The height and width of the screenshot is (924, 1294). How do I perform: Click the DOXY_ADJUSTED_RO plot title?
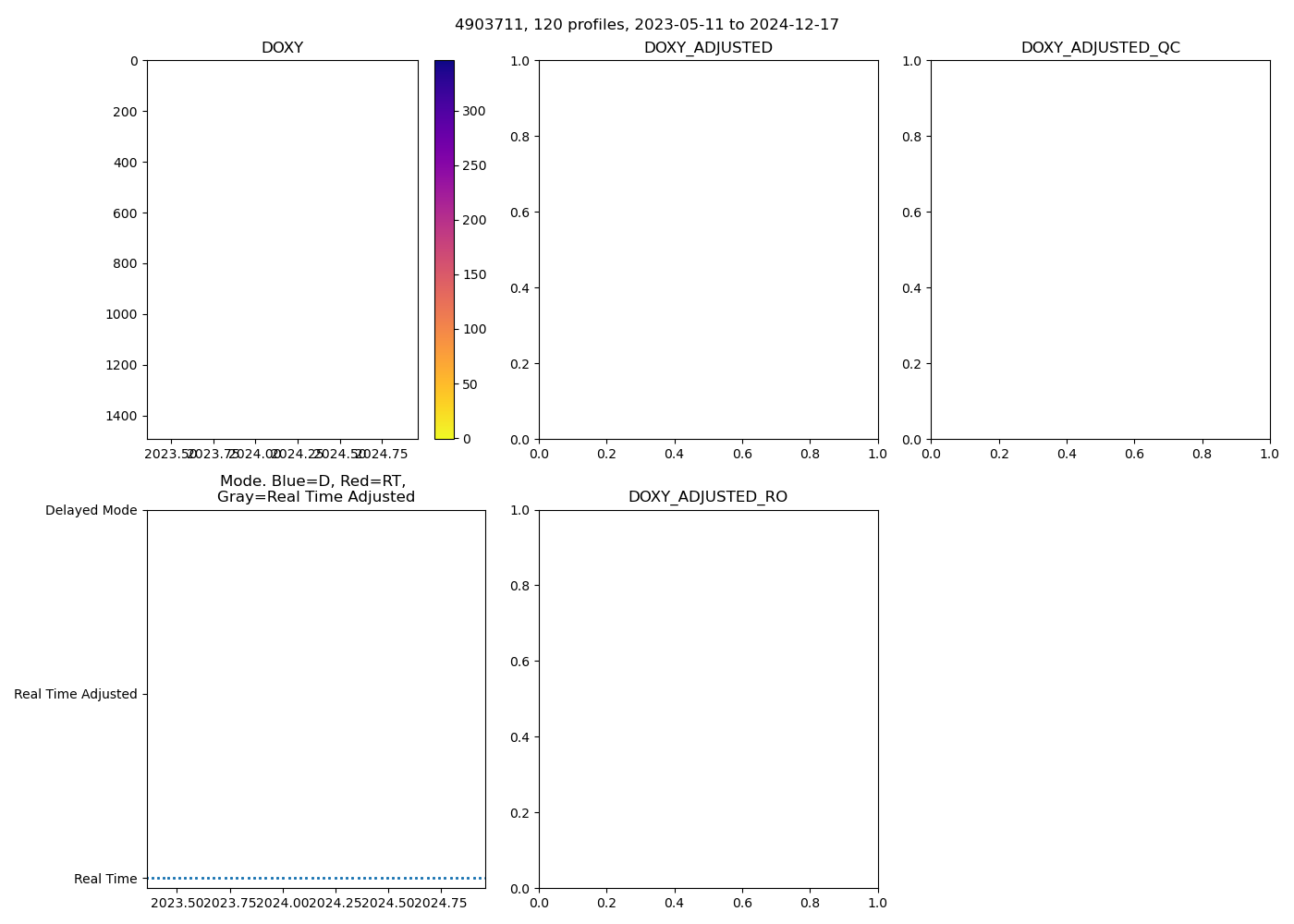[708, 497]
